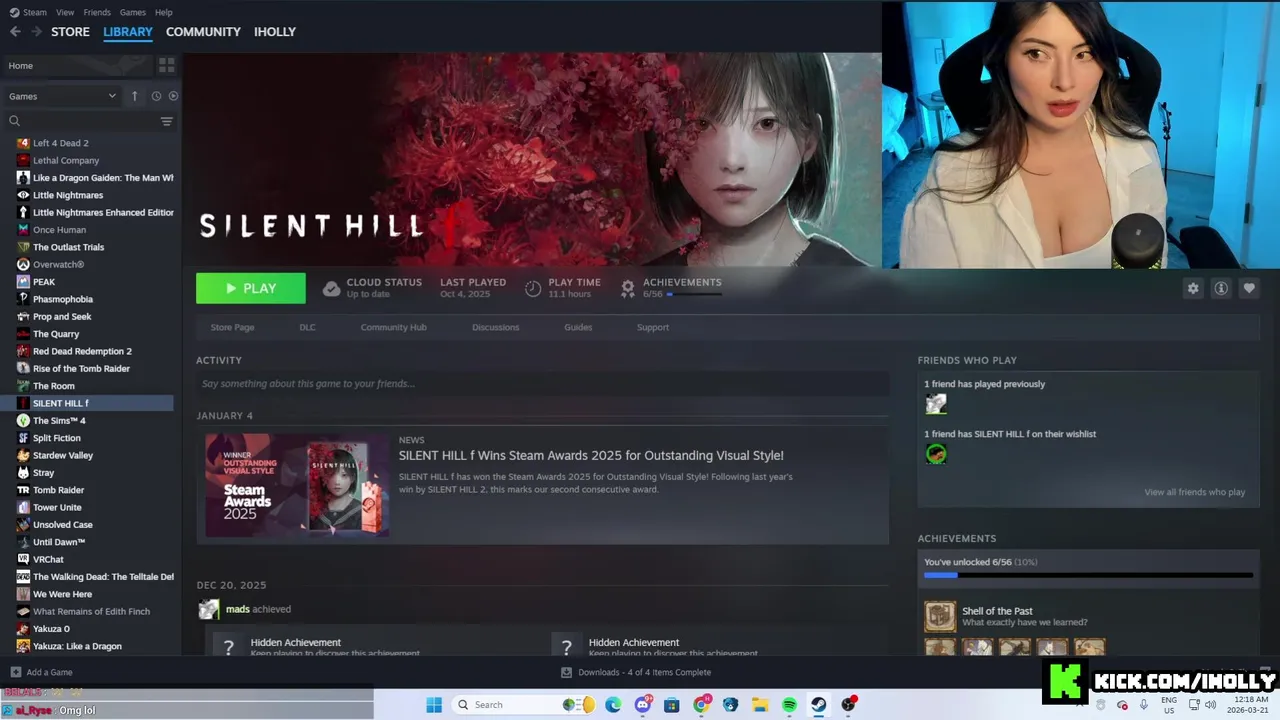Open the Support link
Screen dimensions: 1280x720
pos(653,327)
